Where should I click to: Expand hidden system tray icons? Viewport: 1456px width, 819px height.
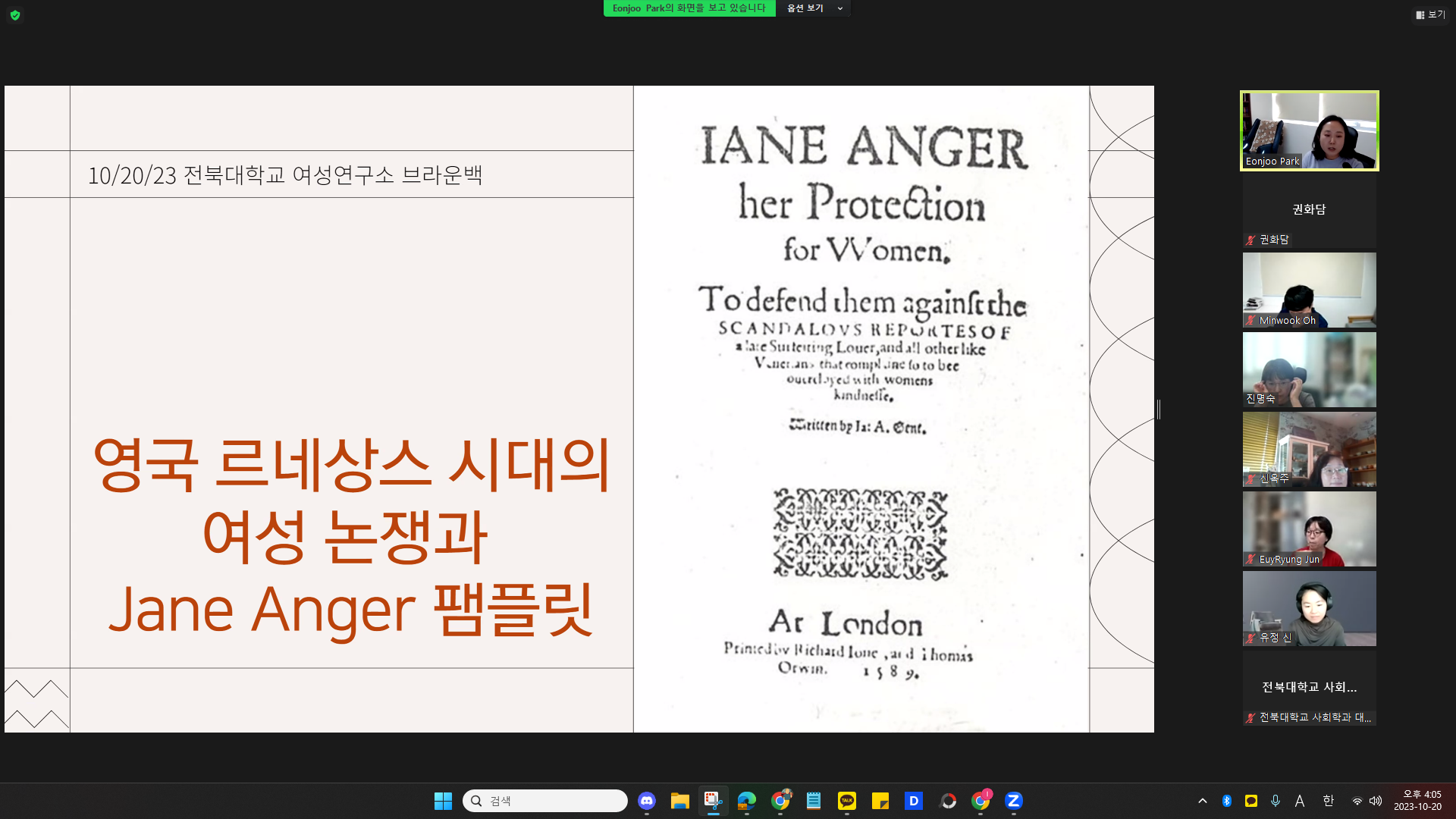(1203, 800)
